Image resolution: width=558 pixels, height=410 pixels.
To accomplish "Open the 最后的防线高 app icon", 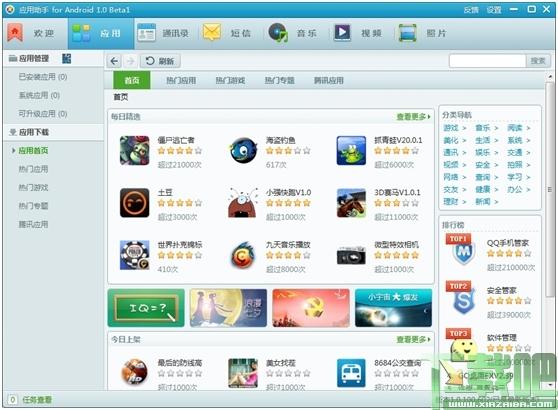I will click(135, 373).
